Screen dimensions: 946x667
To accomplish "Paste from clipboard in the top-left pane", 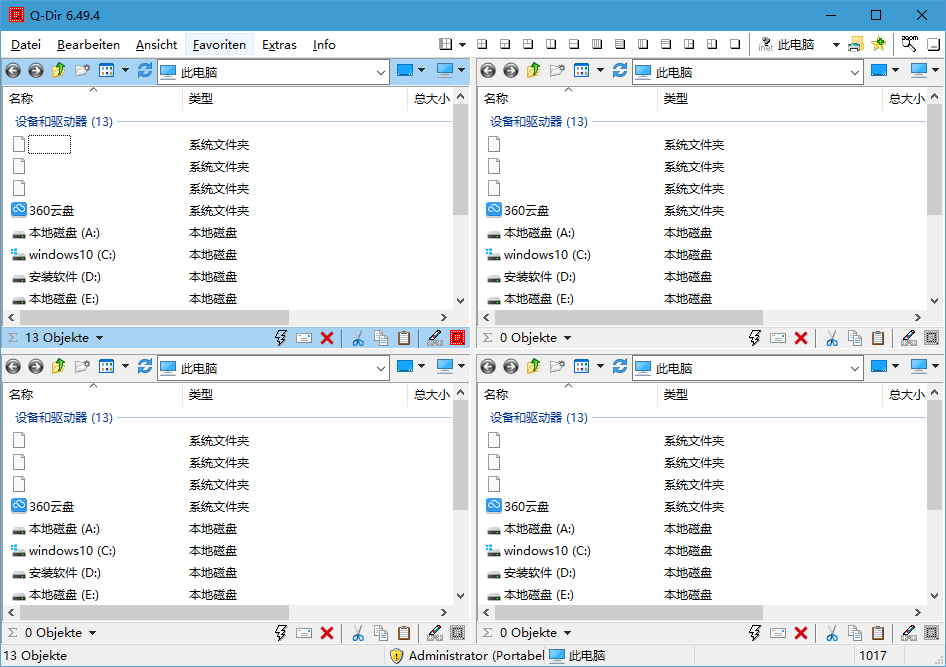I will coord(403,338).
